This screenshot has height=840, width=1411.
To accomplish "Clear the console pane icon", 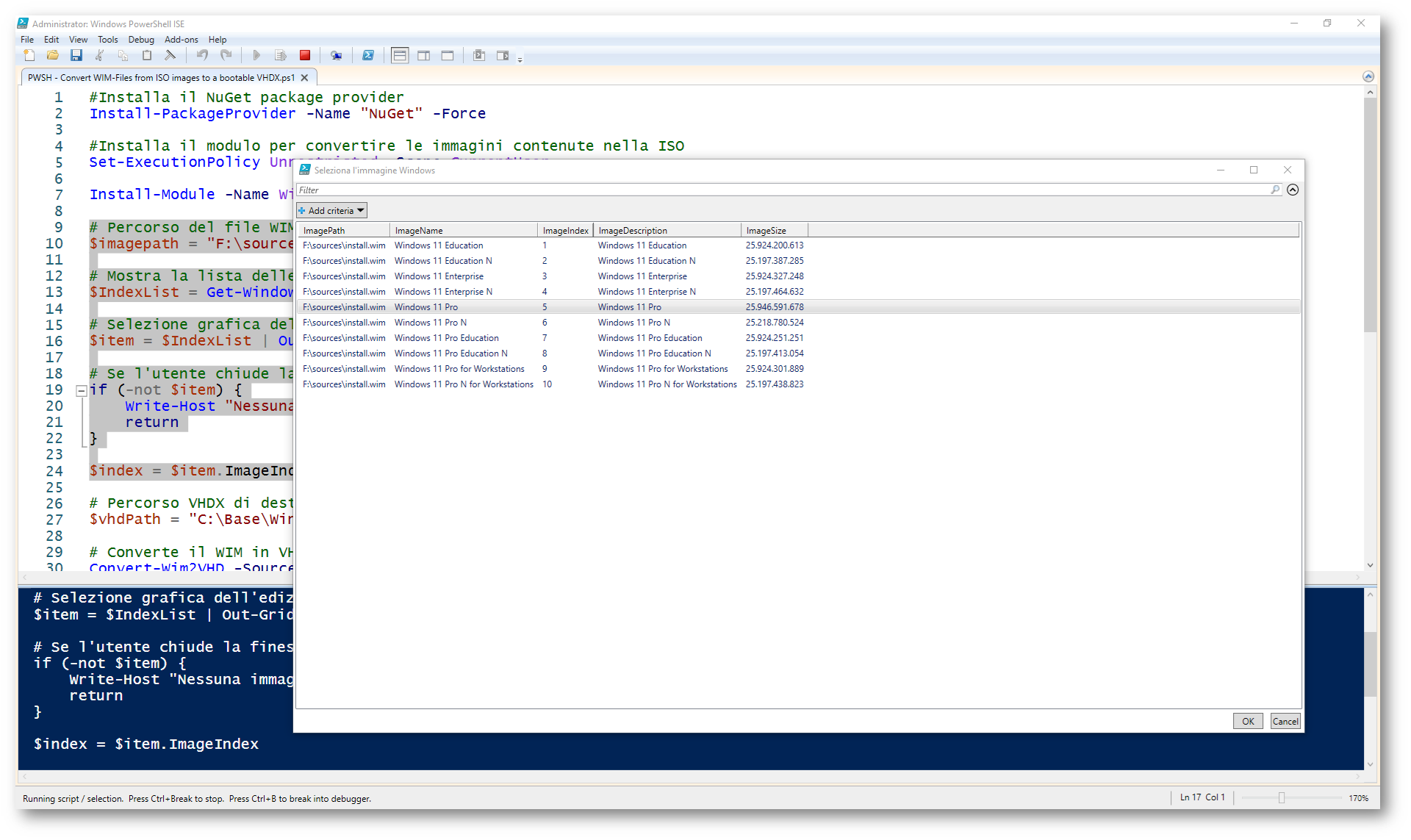I will [170, 55].
